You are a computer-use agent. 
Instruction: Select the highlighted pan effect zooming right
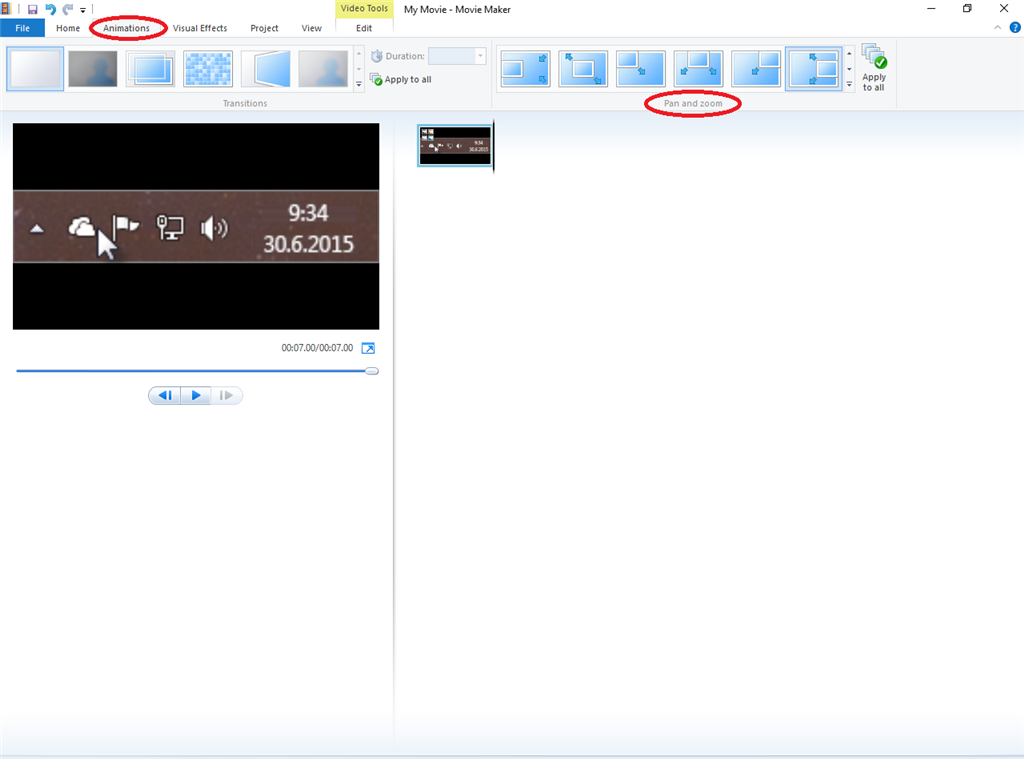click(x=814, y=69)
